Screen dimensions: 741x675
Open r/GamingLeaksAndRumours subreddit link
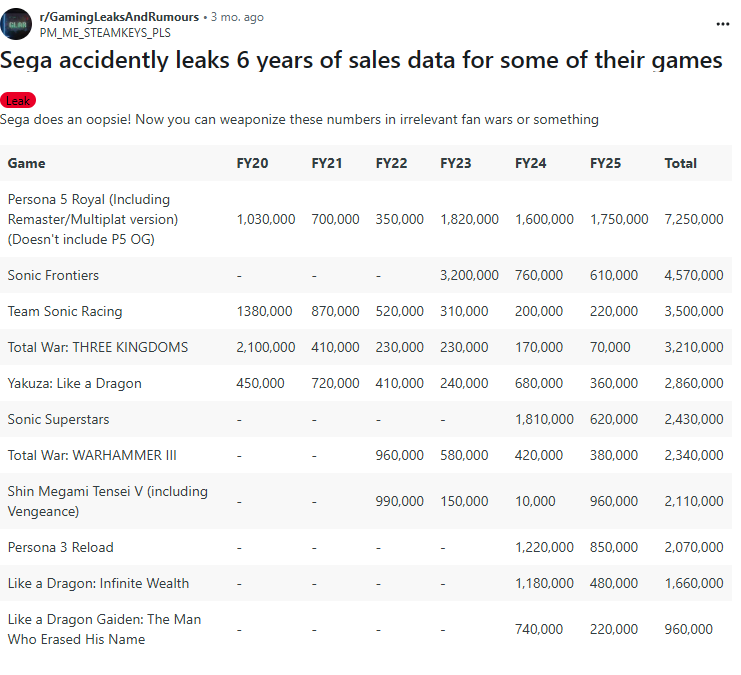pyautogui.click(x=120, y=17)
